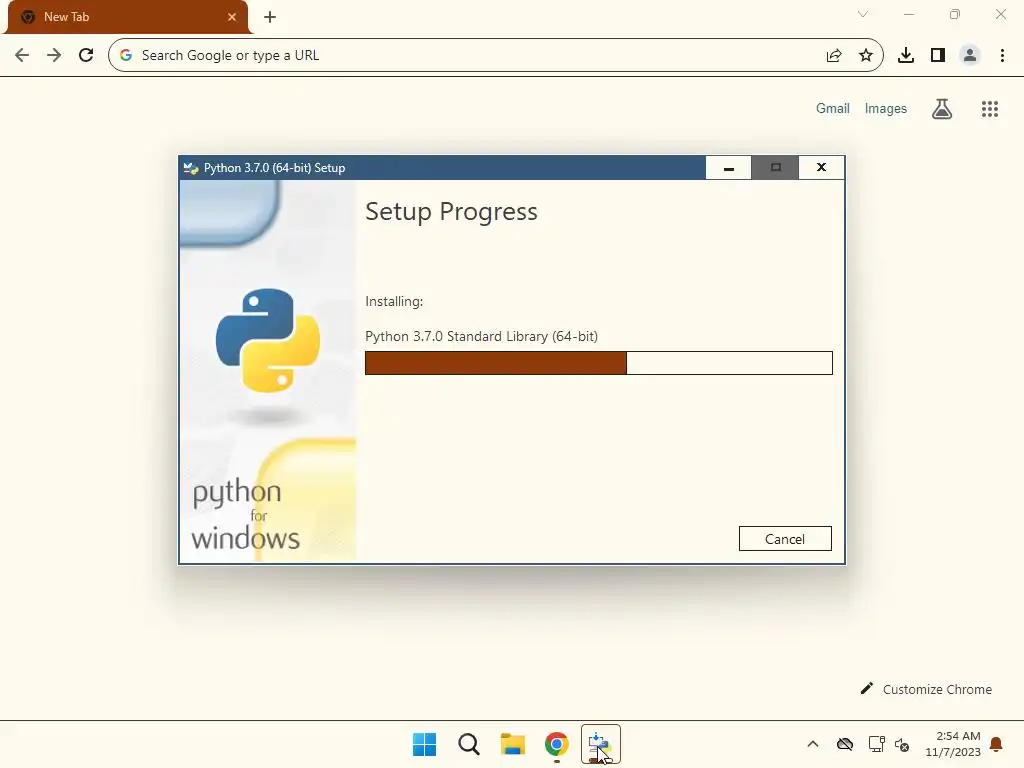The width and height of the screenshot is (1024, 768).
Task: Go forward in Chrome
Action: (54, 56)
